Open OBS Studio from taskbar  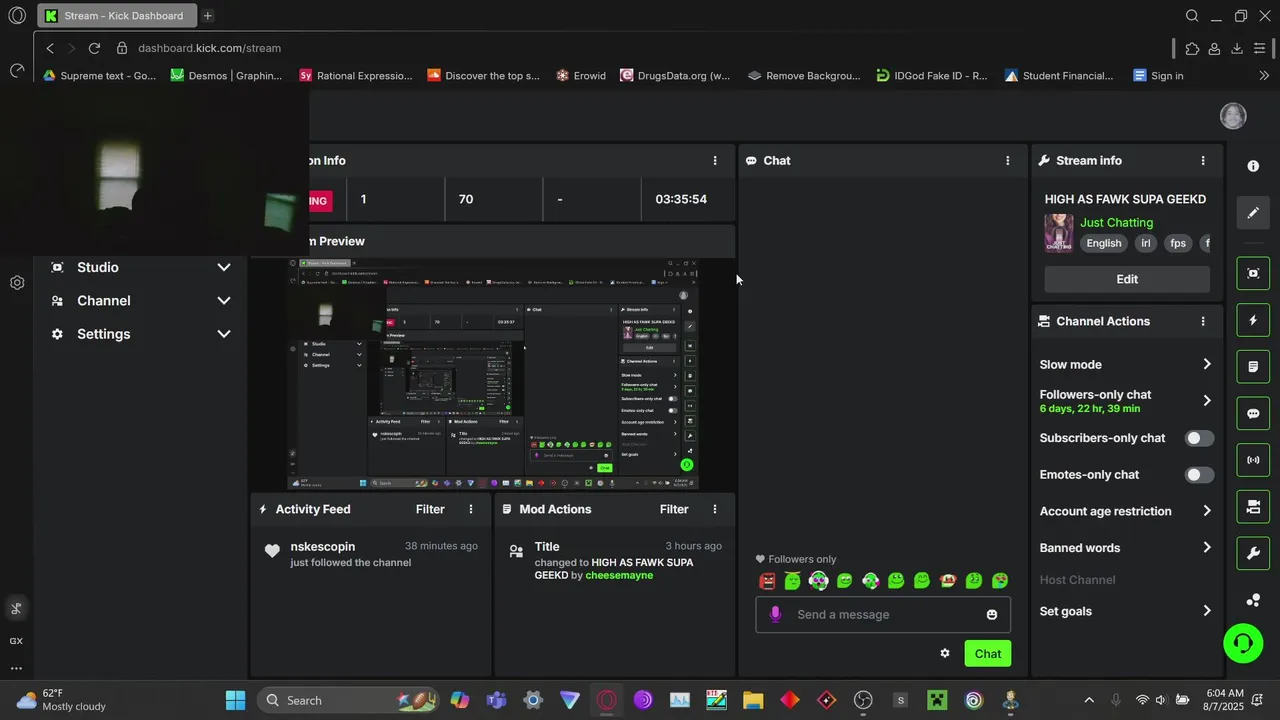coord(863,700)
